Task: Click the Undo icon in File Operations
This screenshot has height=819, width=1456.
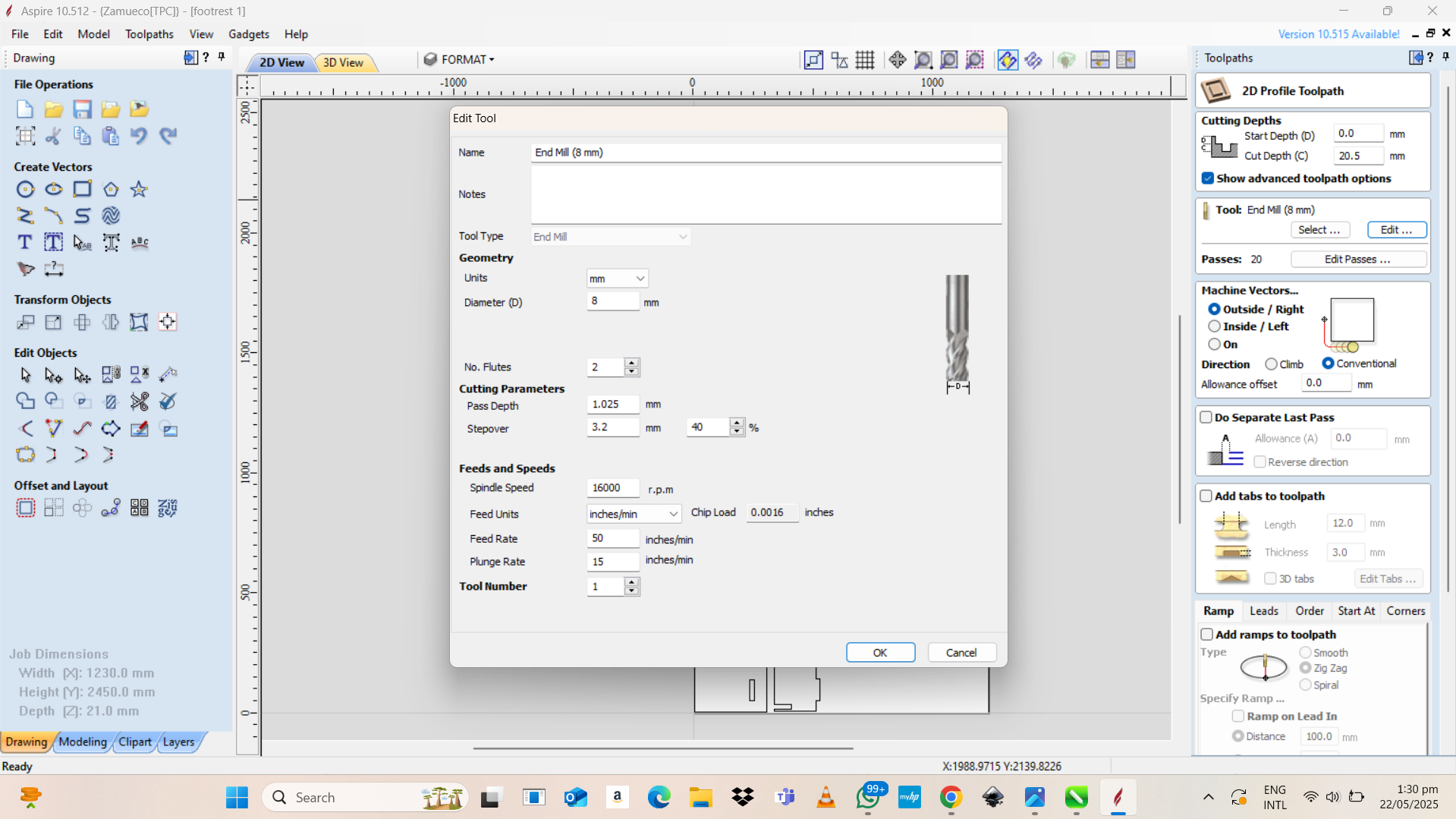Action: click(x=139, y=136)
